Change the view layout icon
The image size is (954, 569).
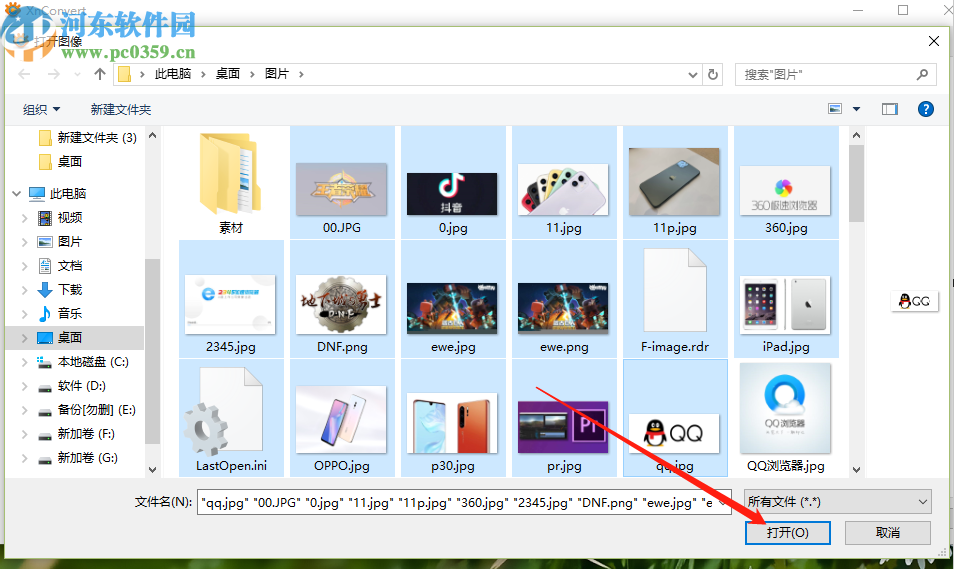[835, 109]
